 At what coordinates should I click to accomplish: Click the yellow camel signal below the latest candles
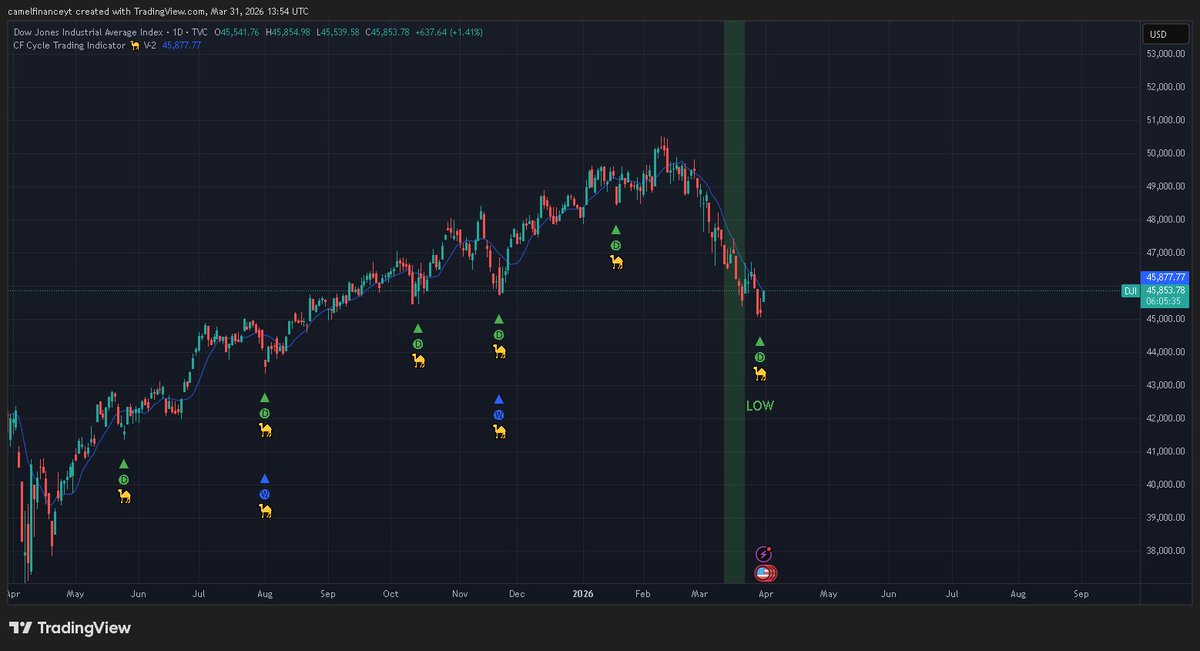click(x=761, y=372)
